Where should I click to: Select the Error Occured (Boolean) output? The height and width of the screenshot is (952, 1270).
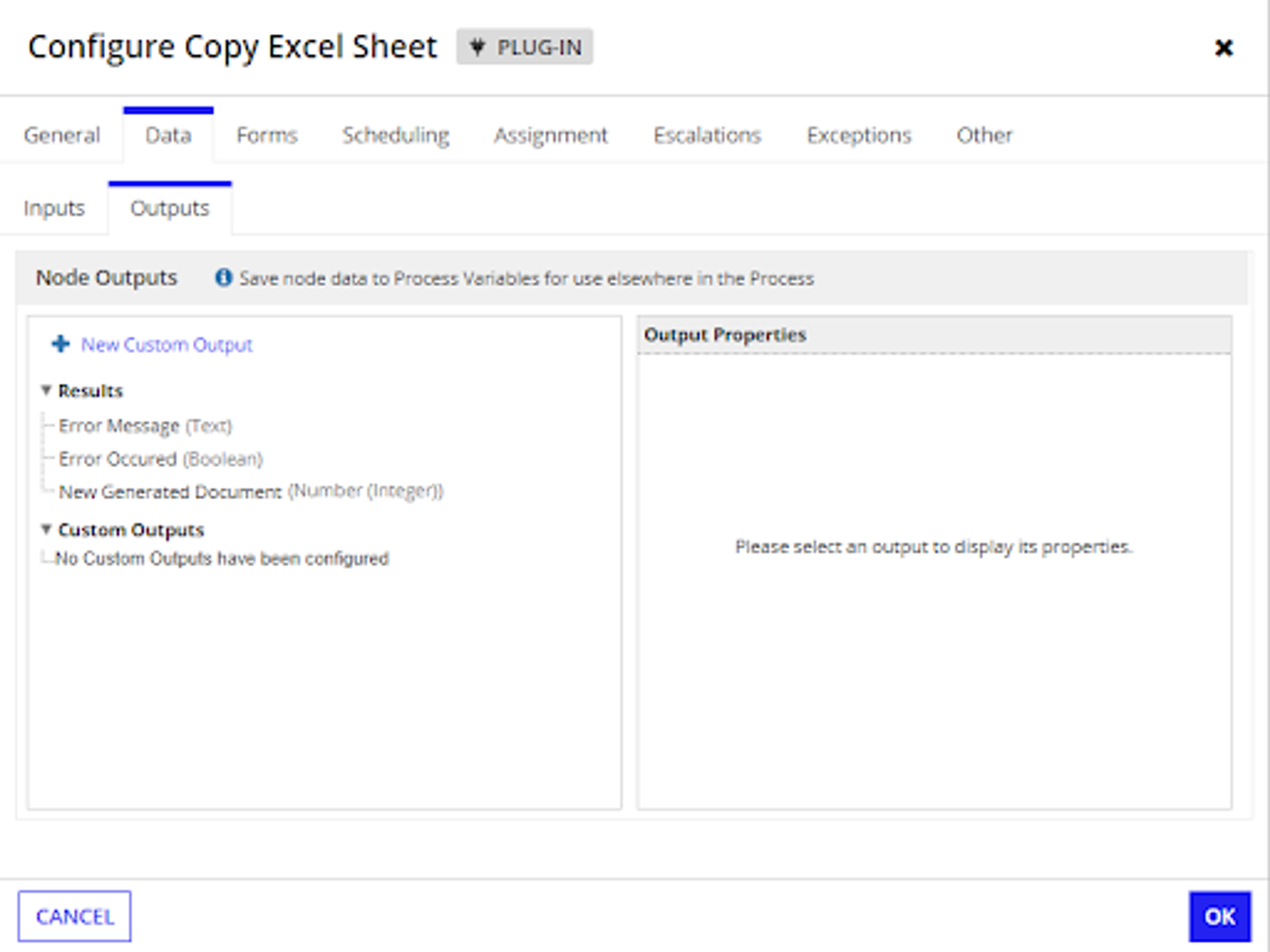click(161, 459)
